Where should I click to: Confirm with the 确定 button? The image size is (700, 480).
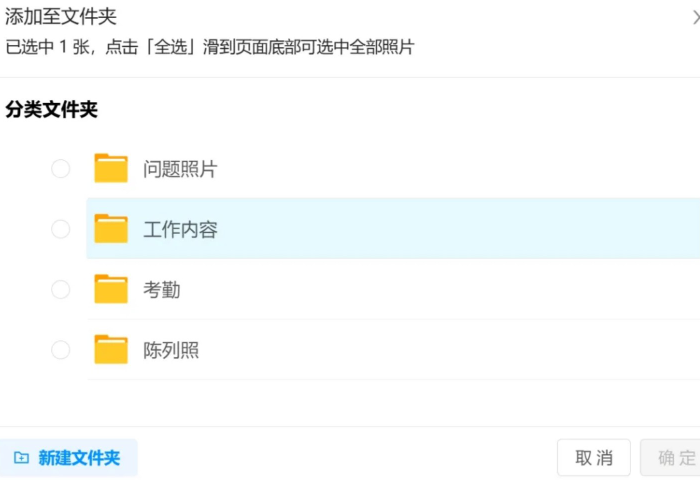coord(670,458)
